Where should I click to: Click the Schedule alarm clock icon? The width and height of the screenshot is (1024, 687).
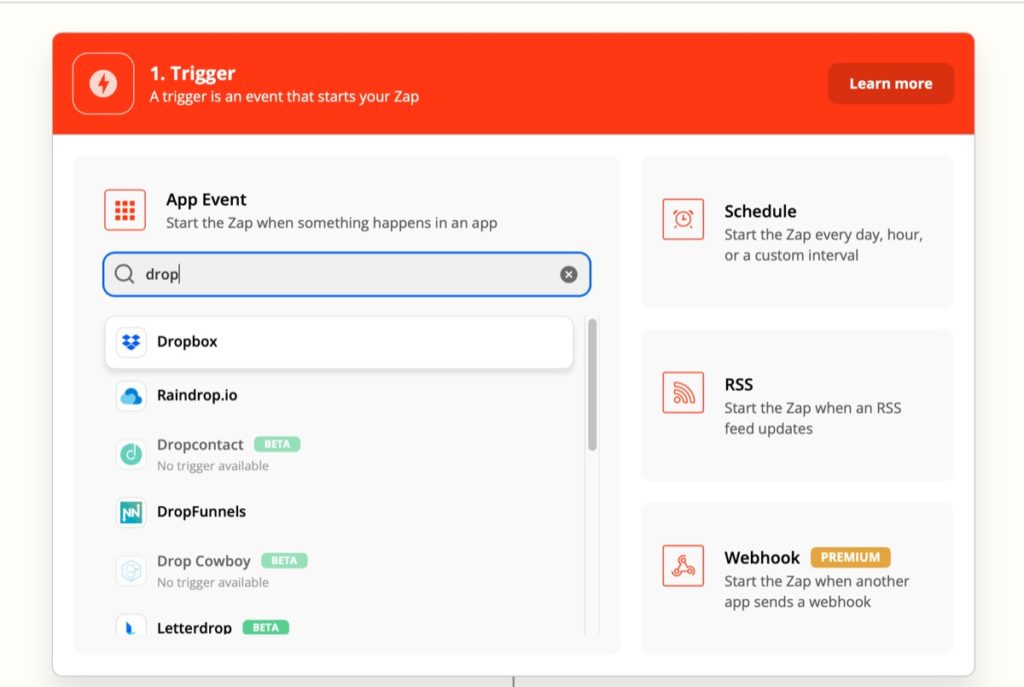(683, 219)
